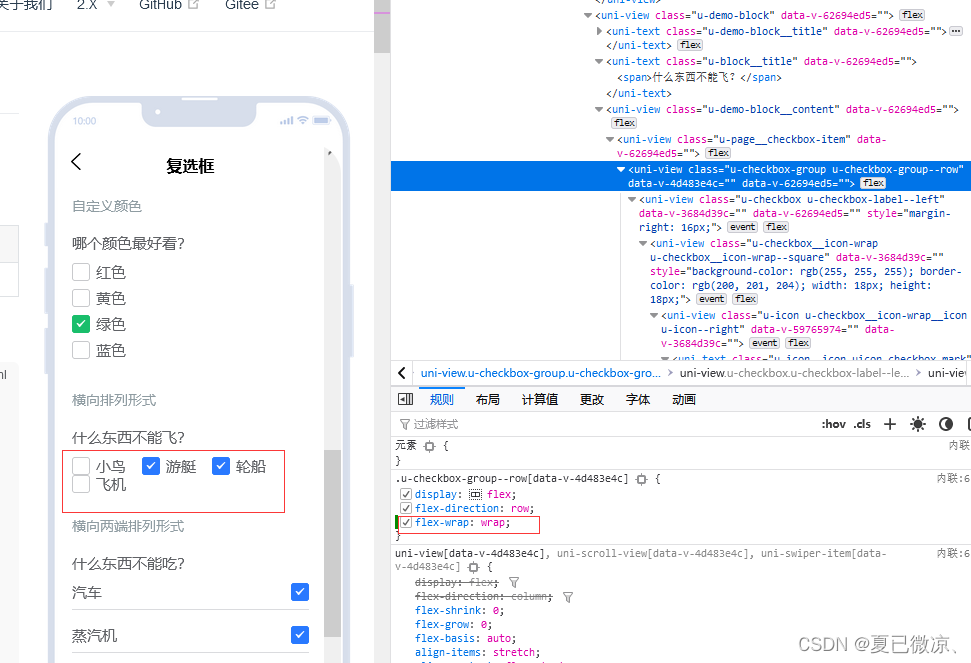The image size is (971, 663).
Task: Check the 红色 checkbox
Action: 81,272
